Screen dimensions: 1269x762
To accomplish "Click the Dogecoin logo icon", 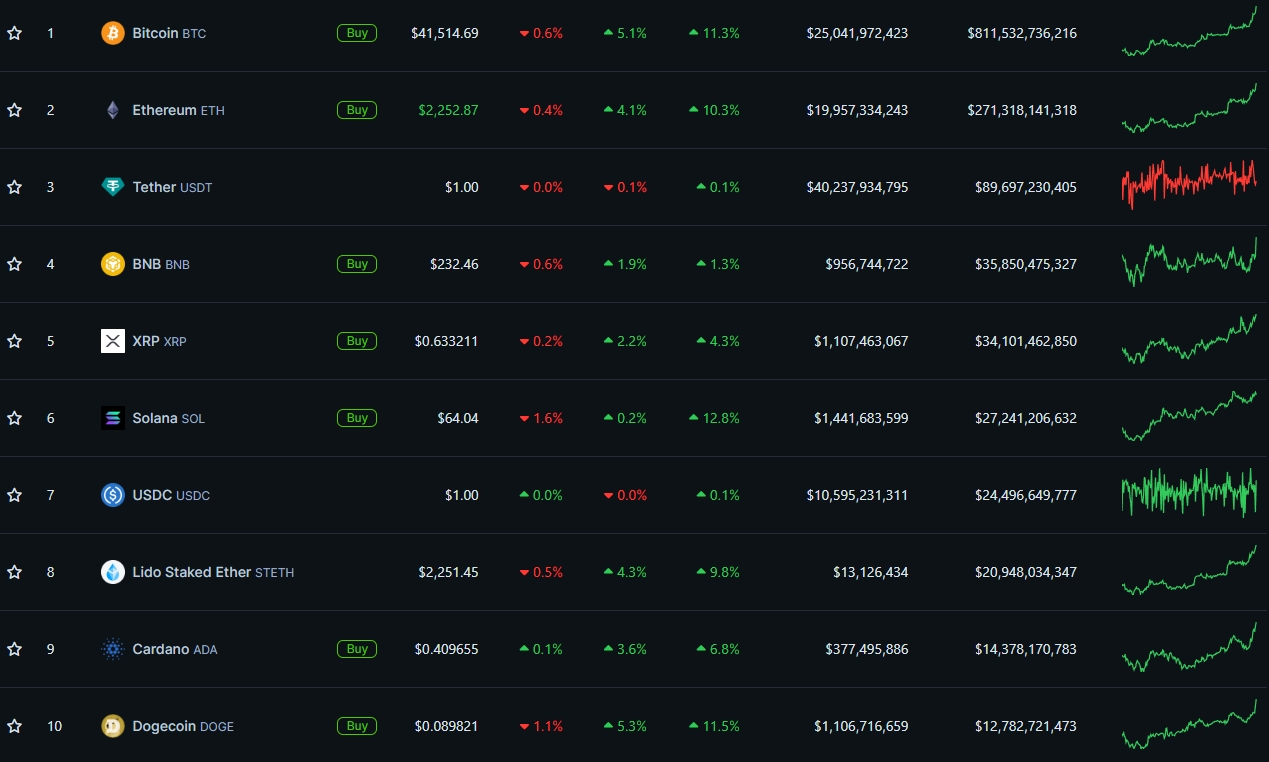I will click(x=113, y=726).
